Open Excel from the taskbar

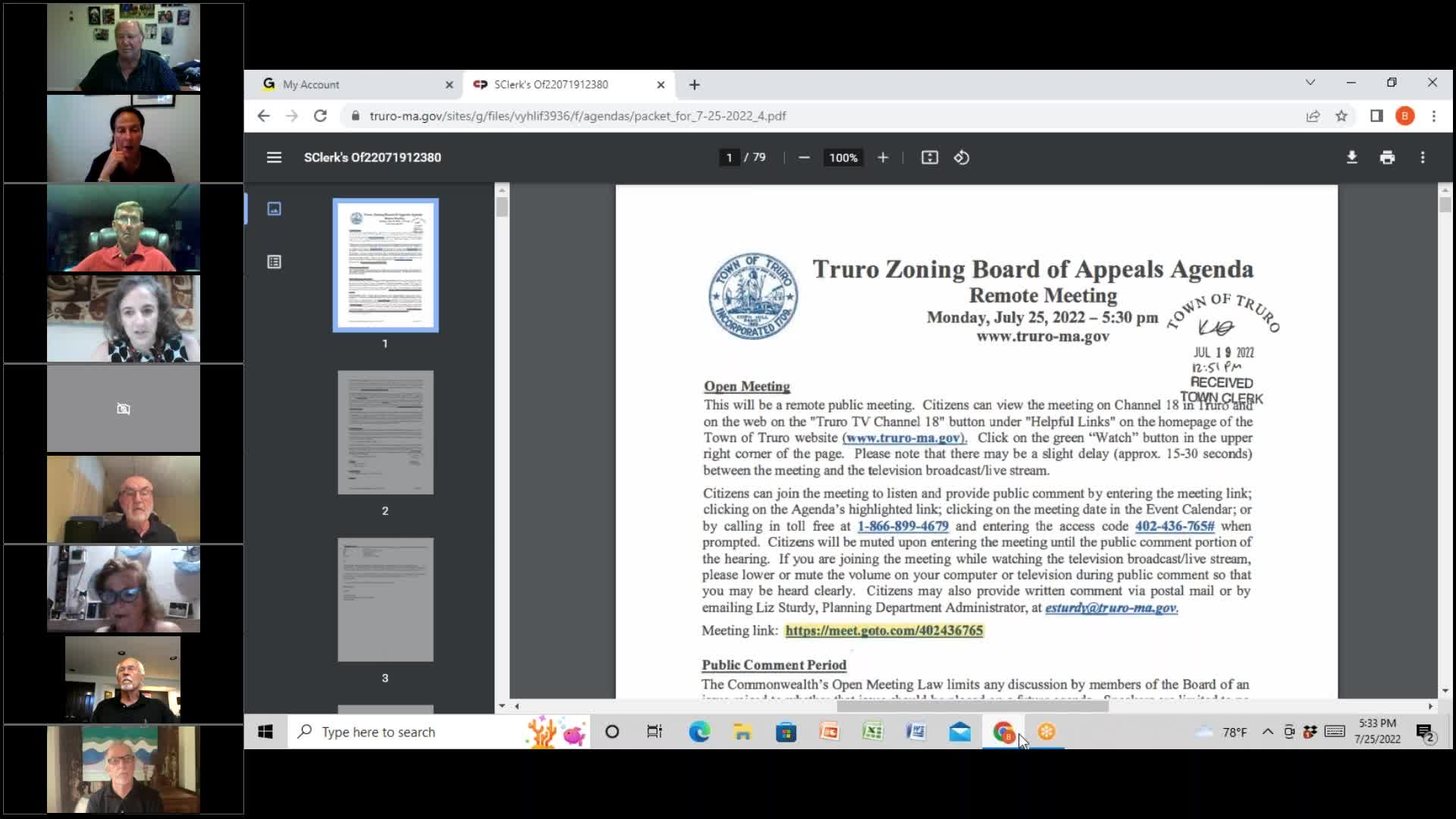[874, 732]
